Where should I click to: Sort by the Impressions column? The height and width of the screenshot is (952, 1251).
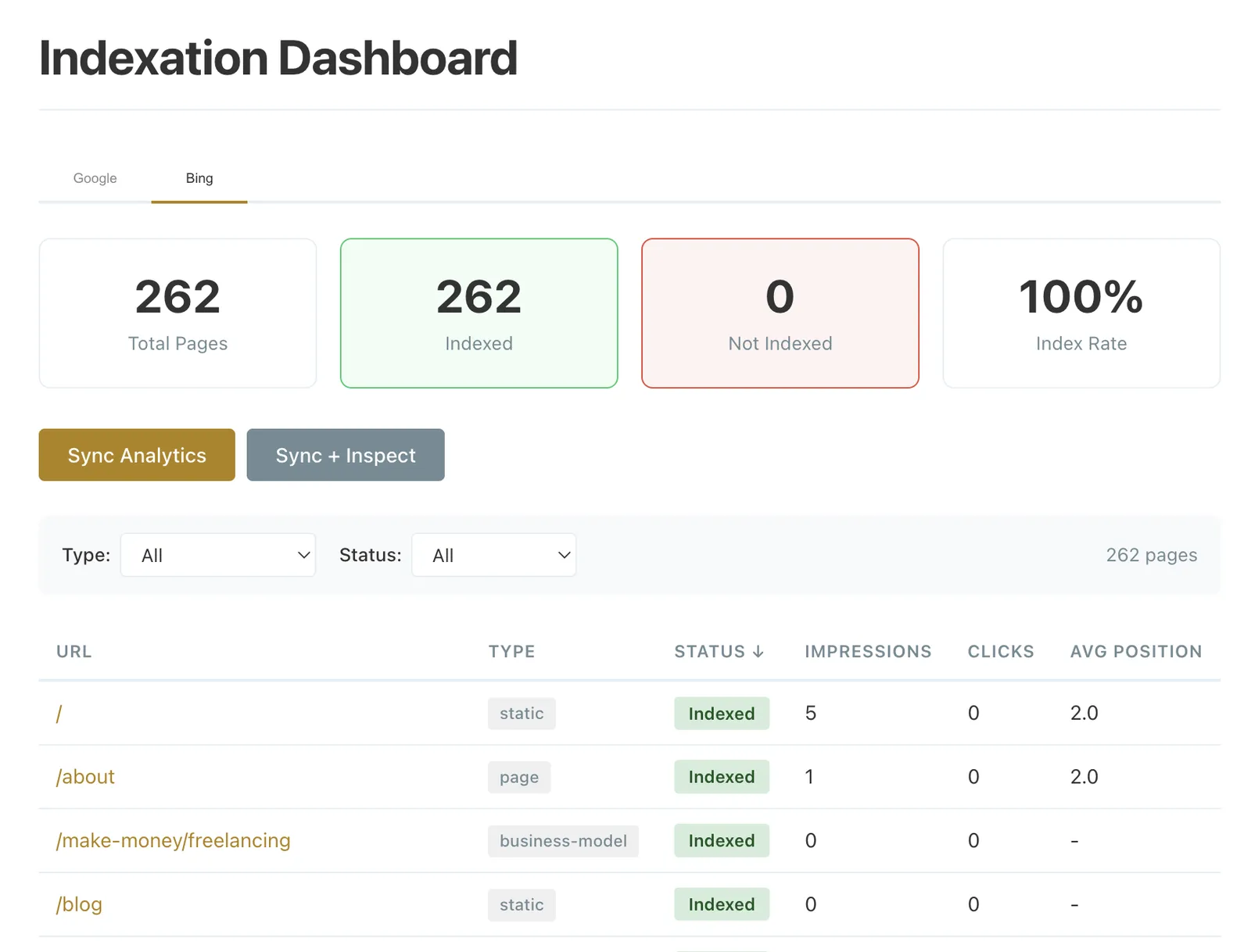(x=868, y=651)
